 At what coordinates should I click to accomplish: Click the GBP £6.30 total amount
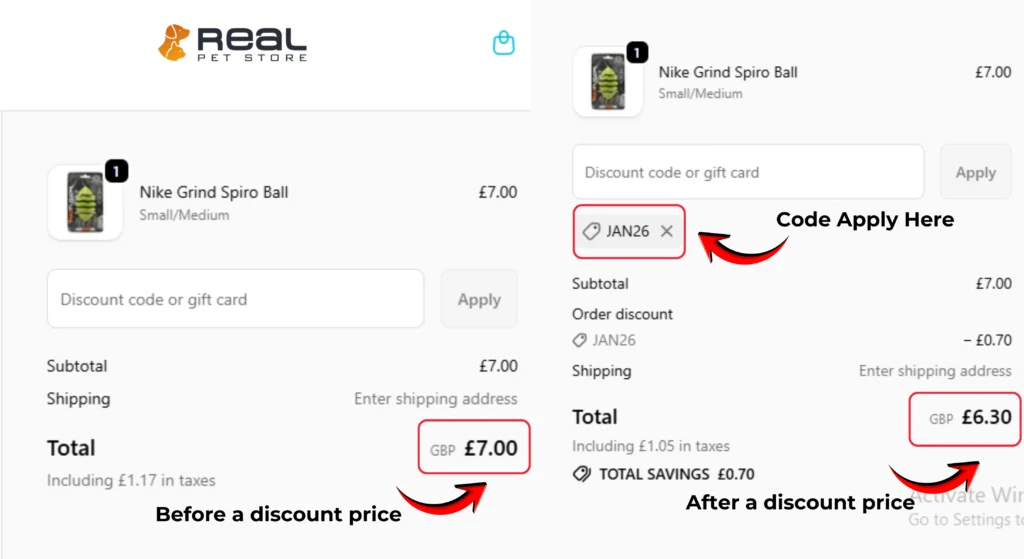[x=967, y=418]
